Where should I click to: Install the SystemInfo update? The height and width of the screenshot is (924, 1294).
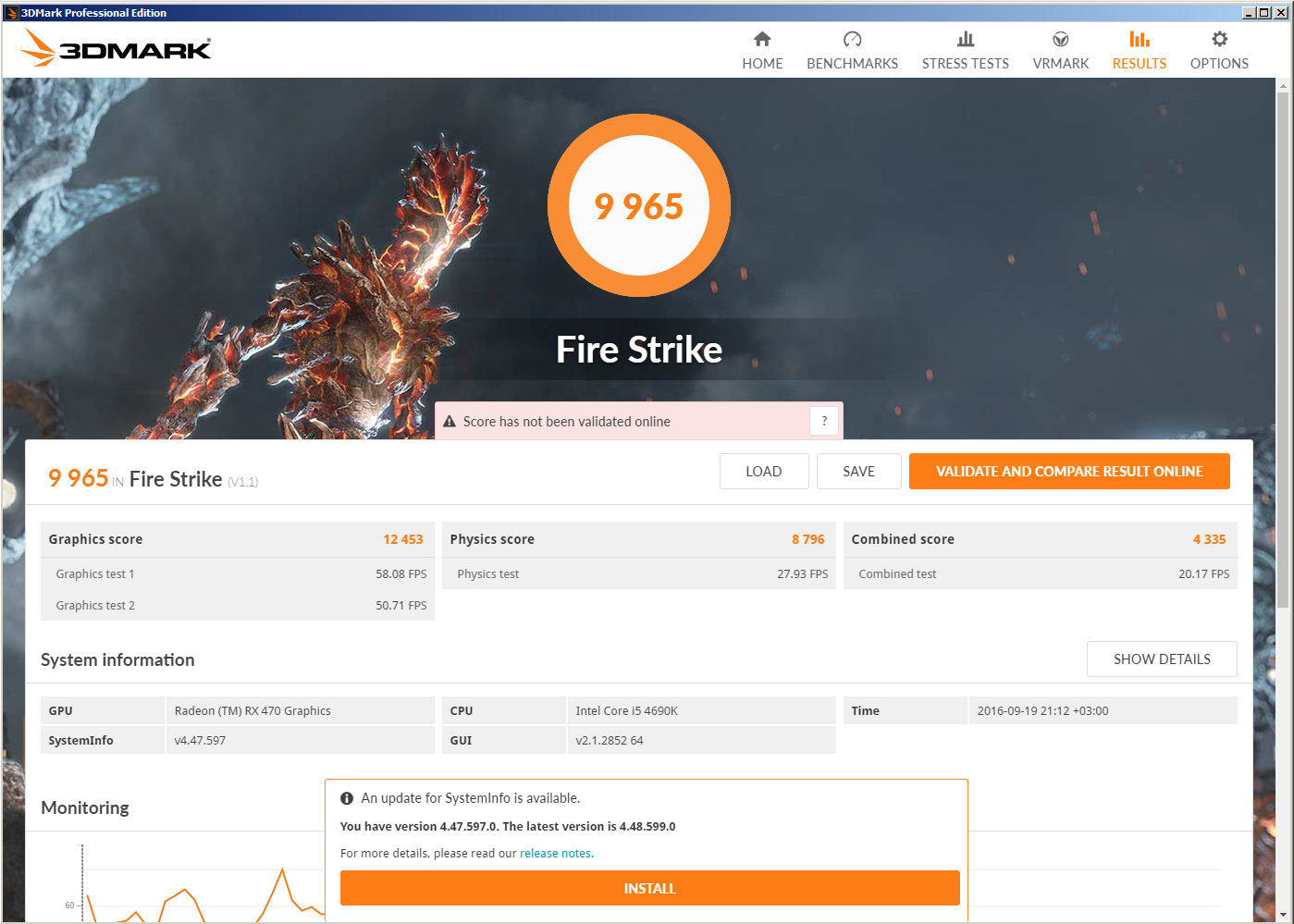click(649, 888)
